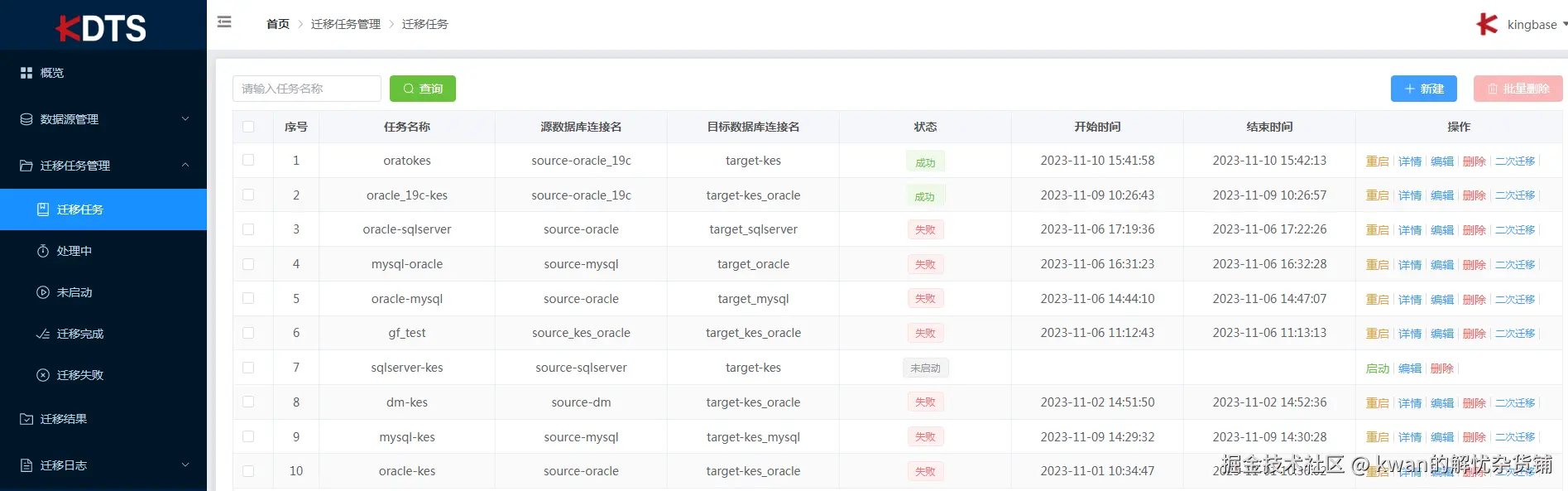
Task: Click the 未启动 status tag for sqlserver-kes
Action: tap(925, 368)
